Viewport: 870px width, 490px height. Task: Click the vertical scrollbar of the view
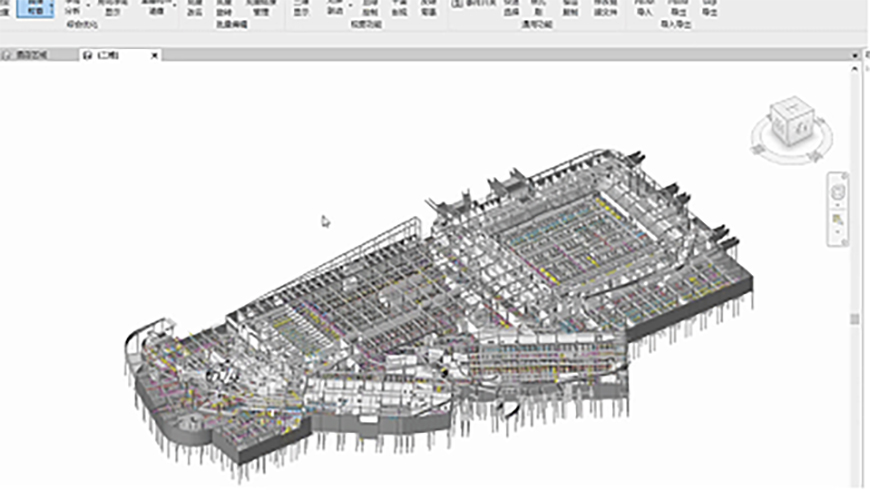pyautogui.click(x=855, y=320)
